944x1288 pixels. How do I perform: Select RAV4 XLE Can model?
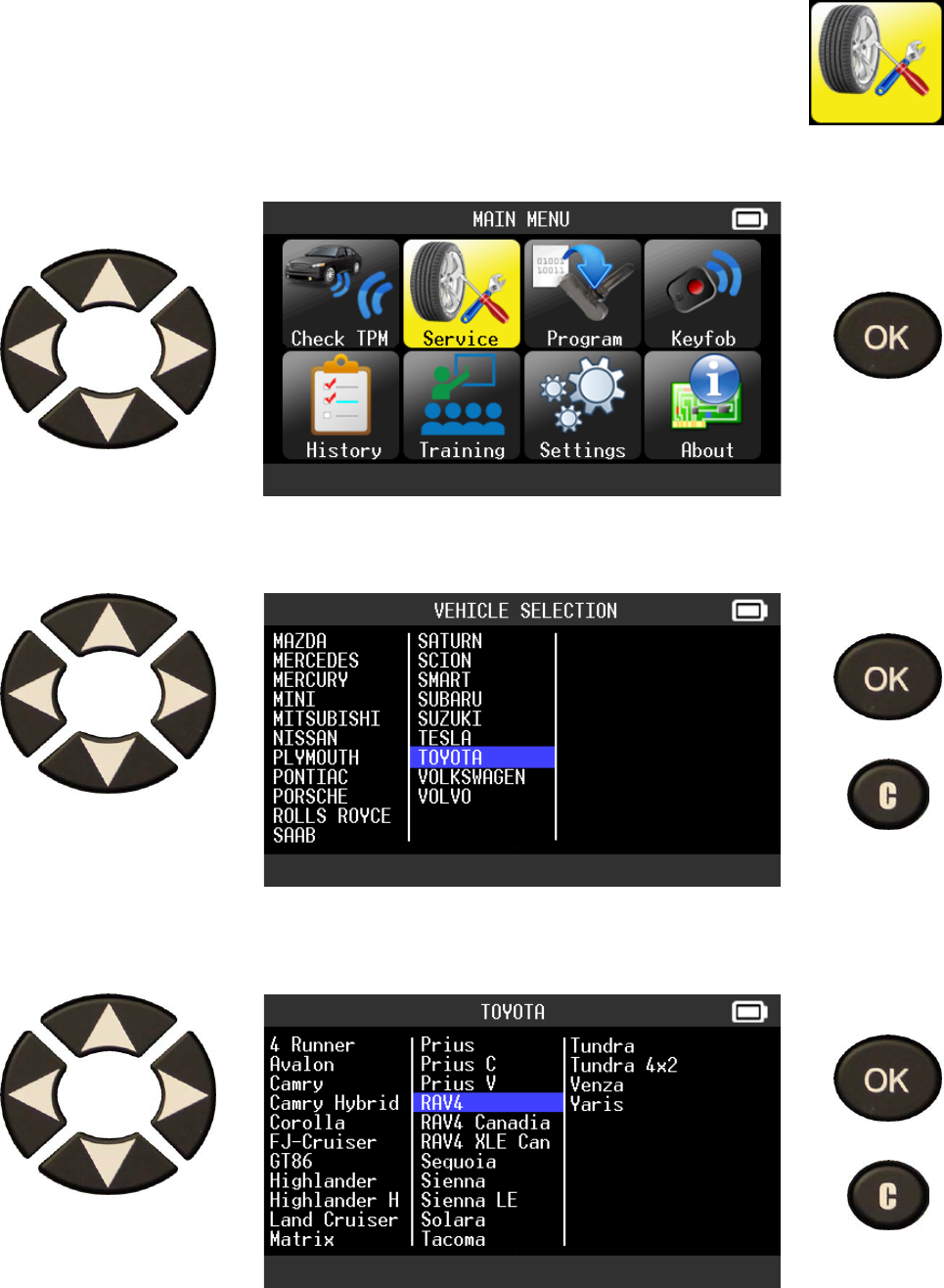(x=485, y=1142)
